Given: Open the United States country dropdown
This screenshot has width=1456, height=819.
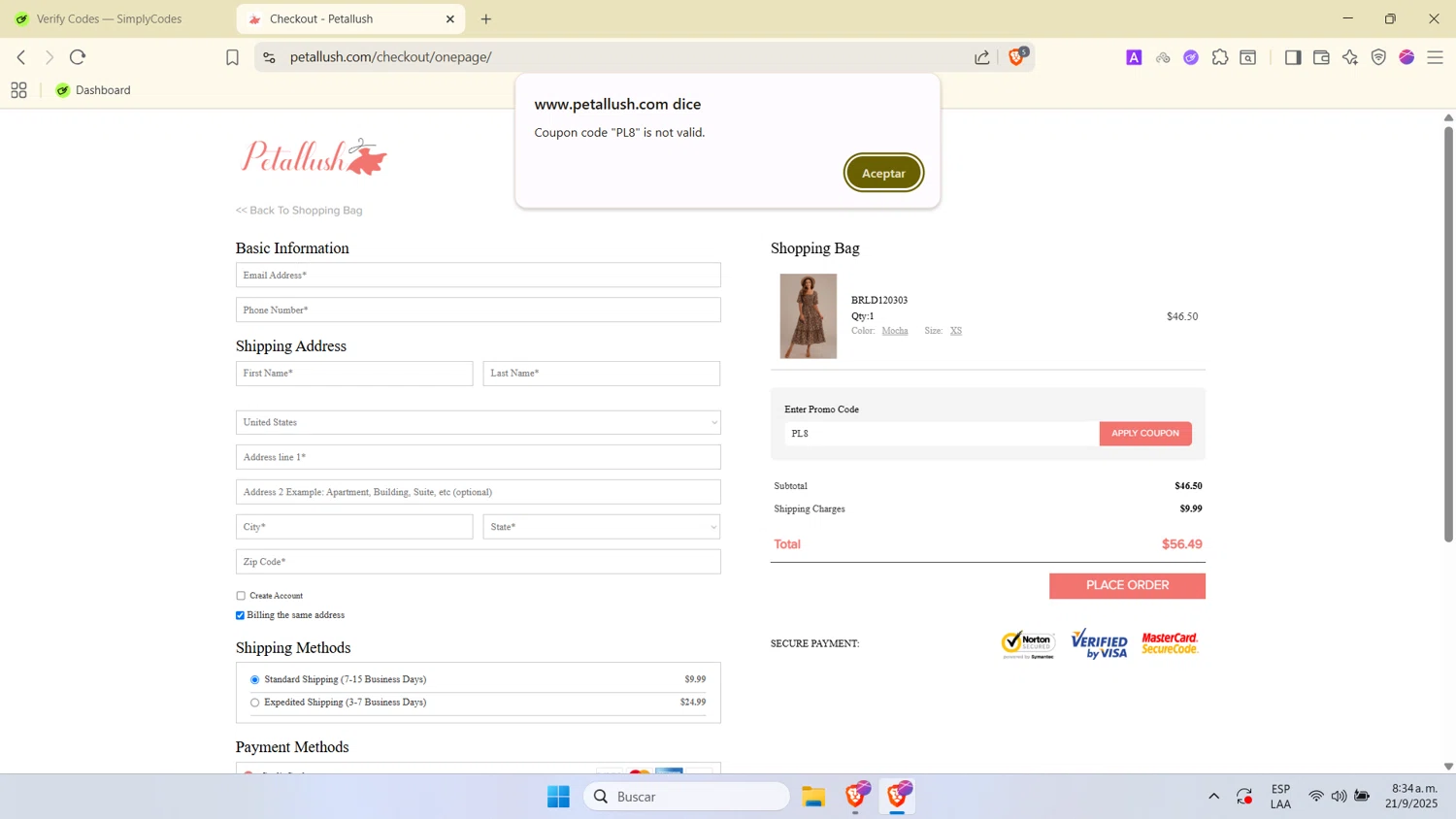Looking at the screenshot, I should [x=478, y=422].
